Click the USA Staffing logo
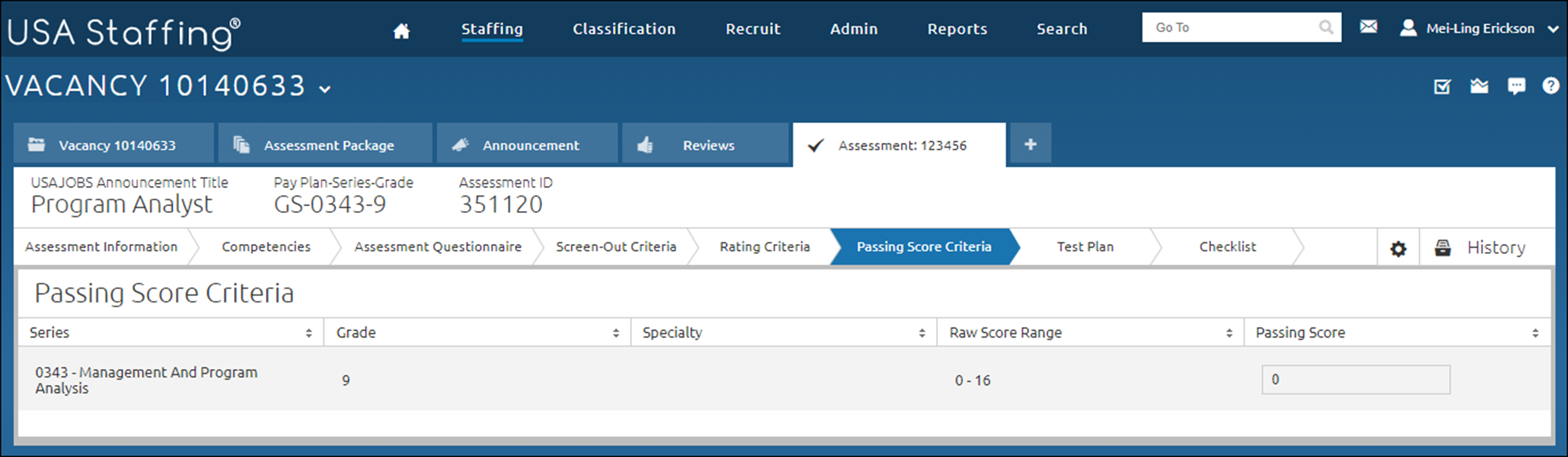Screen dimensions: 1568x457 tap(124, 33)
